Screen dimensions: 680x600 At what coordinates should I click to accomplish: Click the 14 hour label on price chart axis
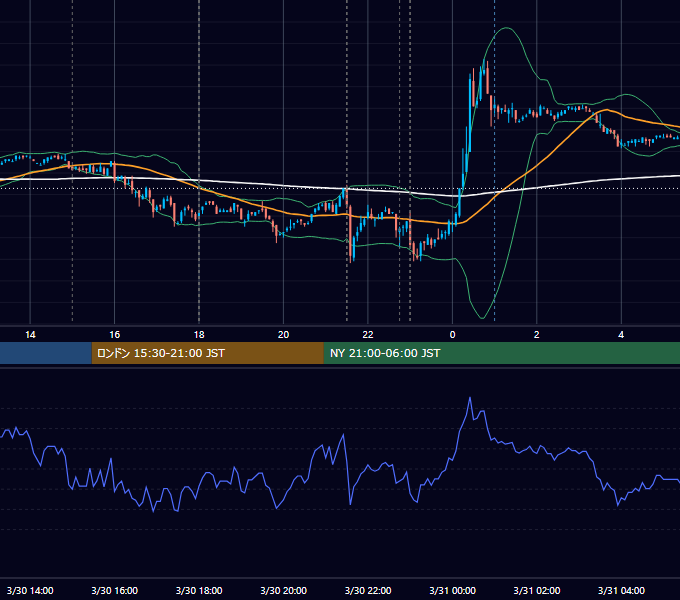(x=30, y=335)
